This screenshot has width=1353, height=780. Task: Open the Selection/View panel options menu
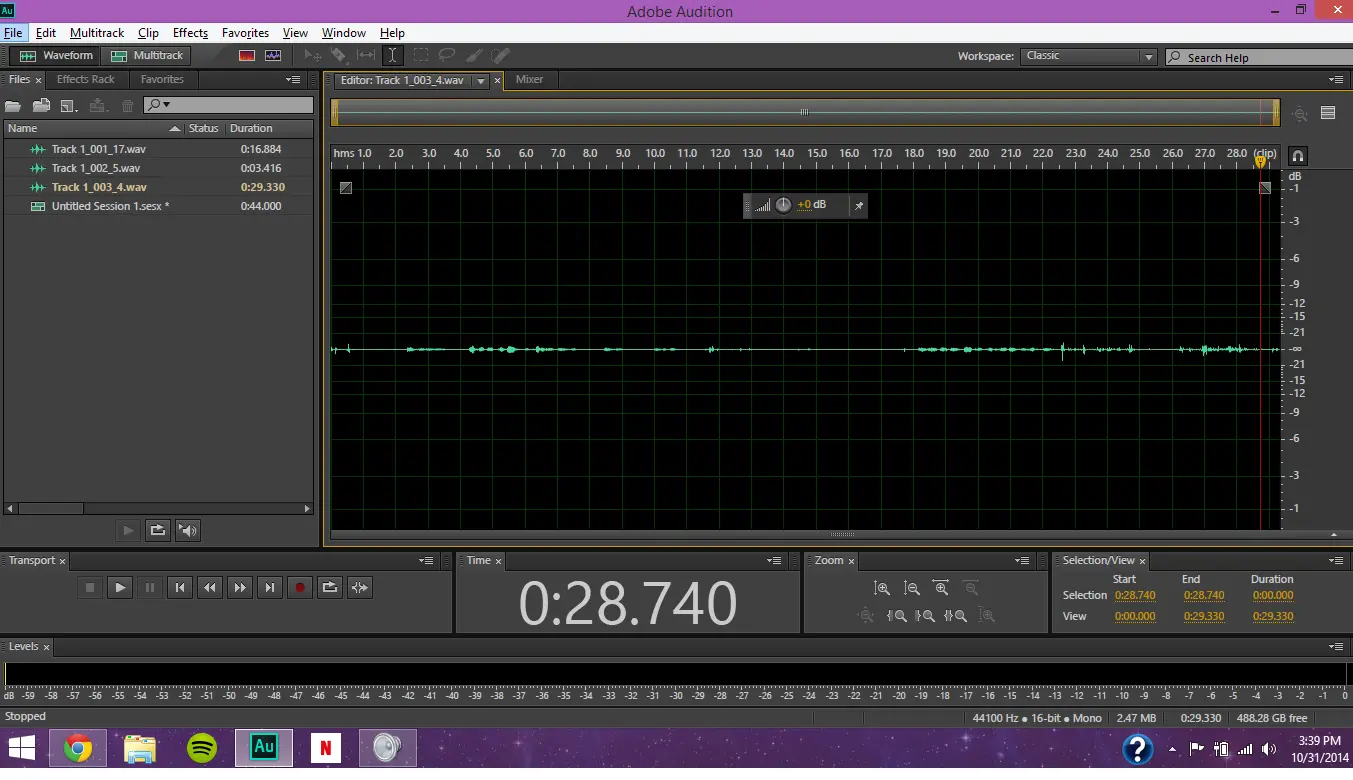(1337, 561)
